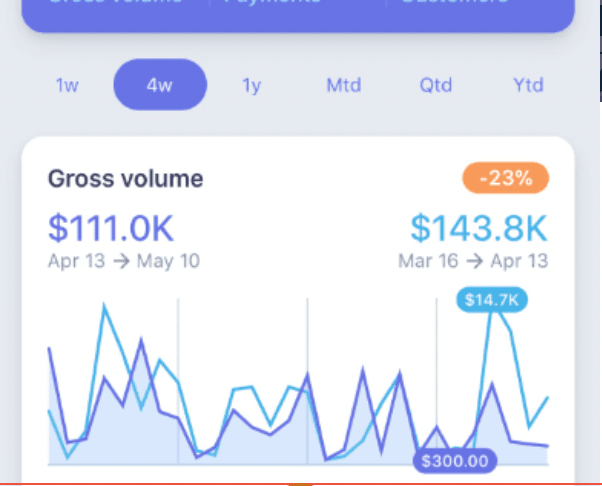Image resolution: width=602 pixels, height=486 pixels.
Task: Select the 1w time range tab
Action: (67, 85)
